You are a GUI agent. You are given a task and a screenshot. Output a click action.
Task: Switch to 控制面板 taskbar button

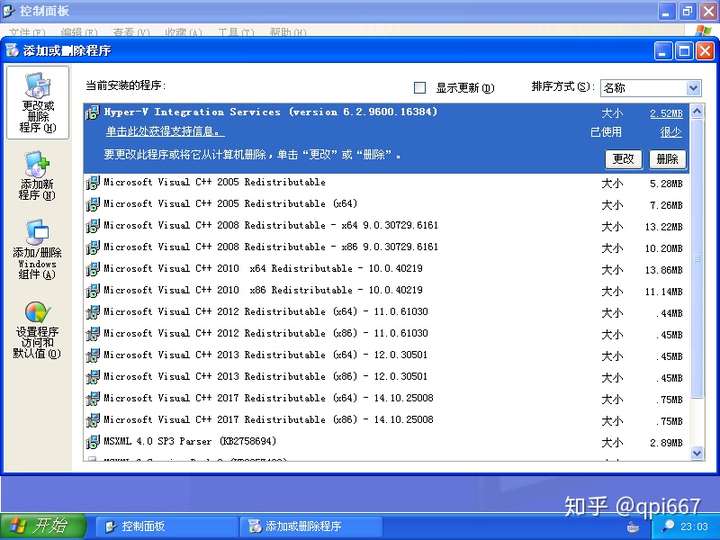tap(166, 526)
